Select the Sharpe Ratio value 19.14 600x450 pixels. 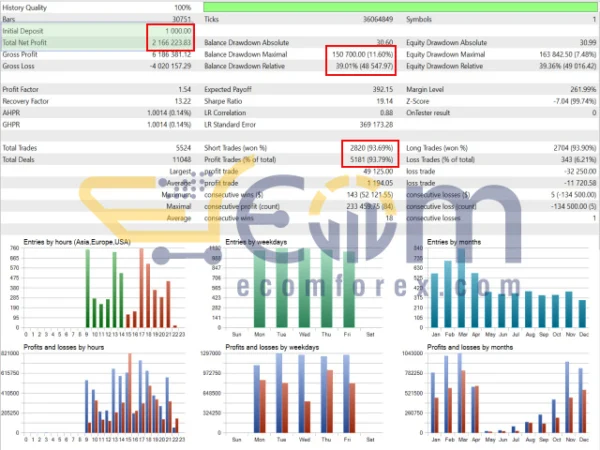385,101
